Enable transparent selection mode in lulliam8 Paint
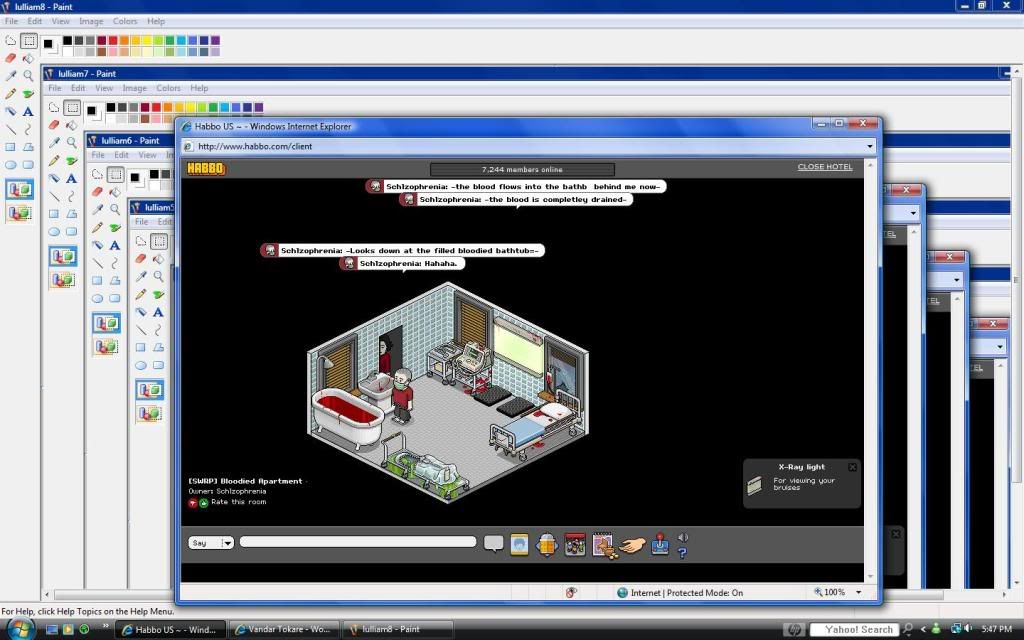 [19, 212]
